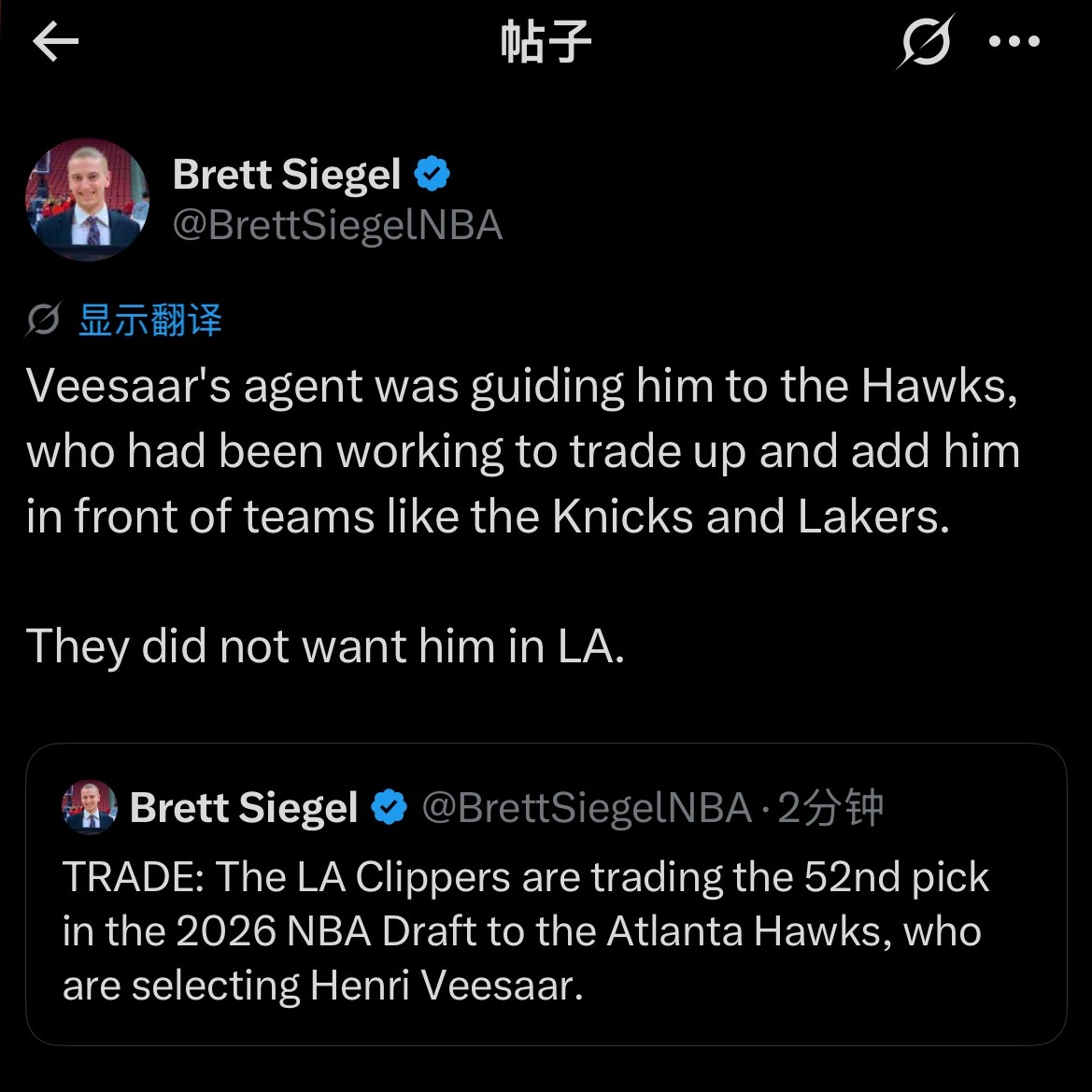Open the Grok icon in header
1092x1092 pixels.
coord(926,42)
